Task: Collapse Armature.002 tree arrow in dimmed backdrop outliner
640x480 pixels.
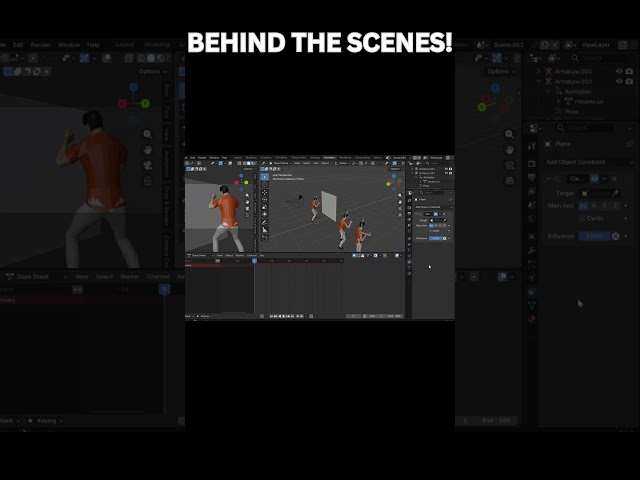Action: click(x=538, y=81)
